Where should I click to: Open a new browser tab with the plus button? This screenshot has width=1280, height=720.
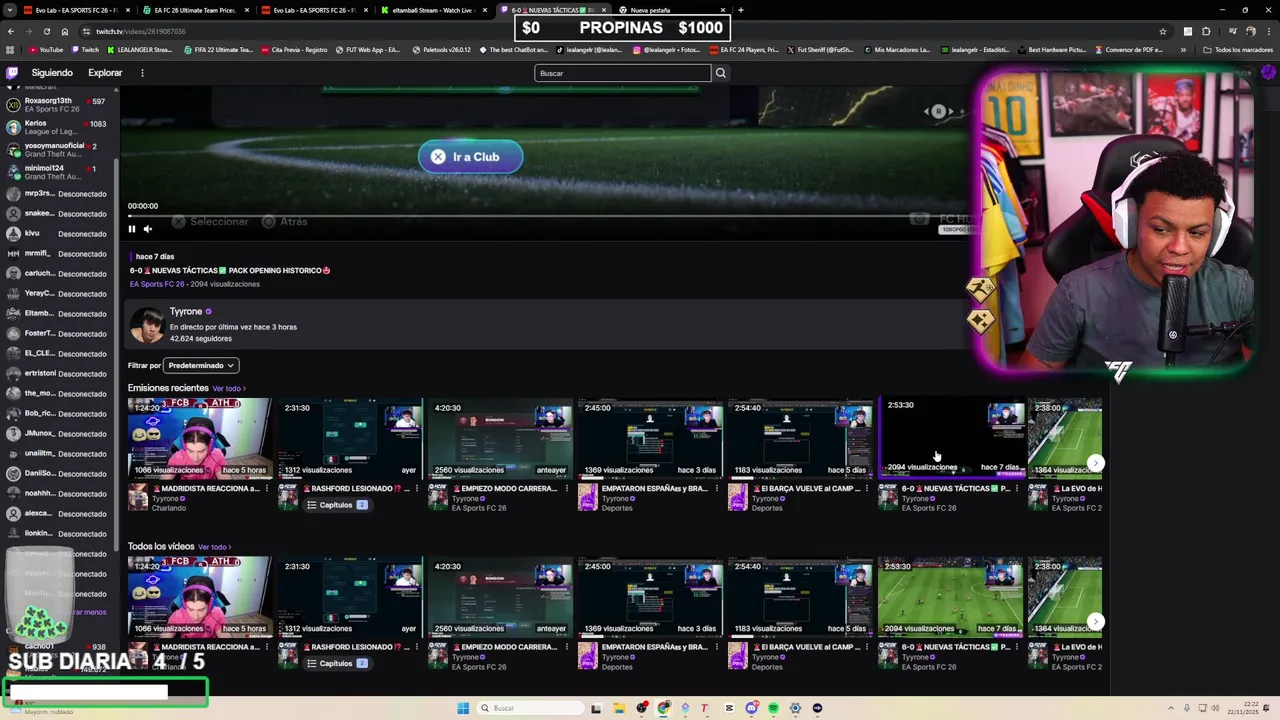(x=741, y=10)
